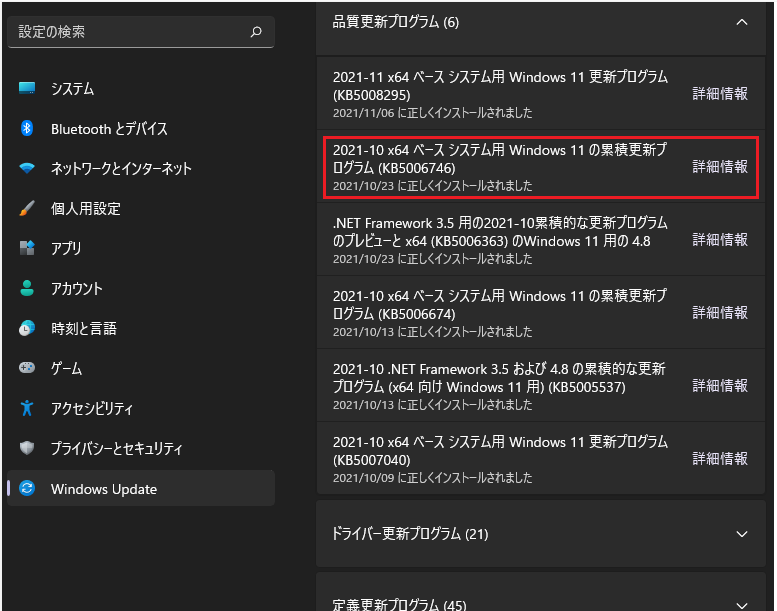This screenshot has width=777, height=611.
Task: Open Bluetooth とデバイス settings
Action: point(141,129)
